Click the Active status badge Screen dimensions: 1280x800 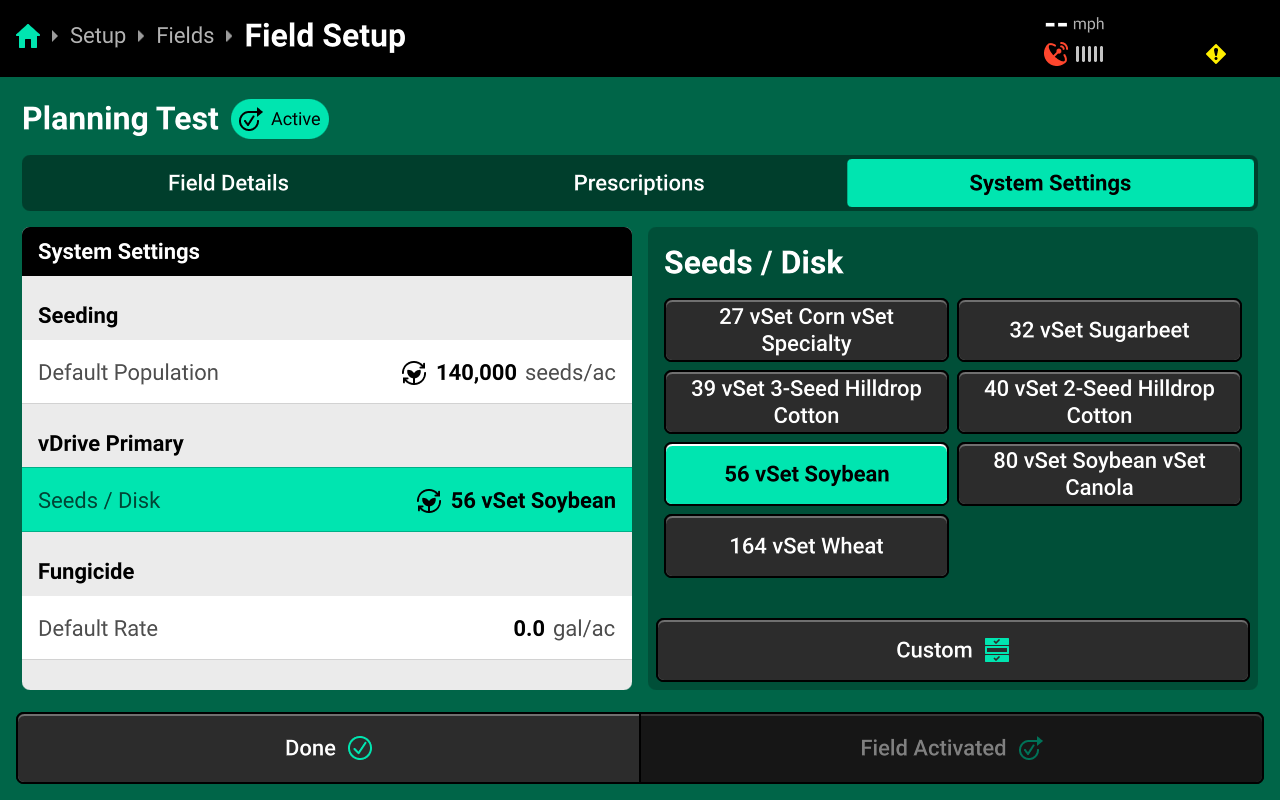pyautogui.click(x=280, y=119)
